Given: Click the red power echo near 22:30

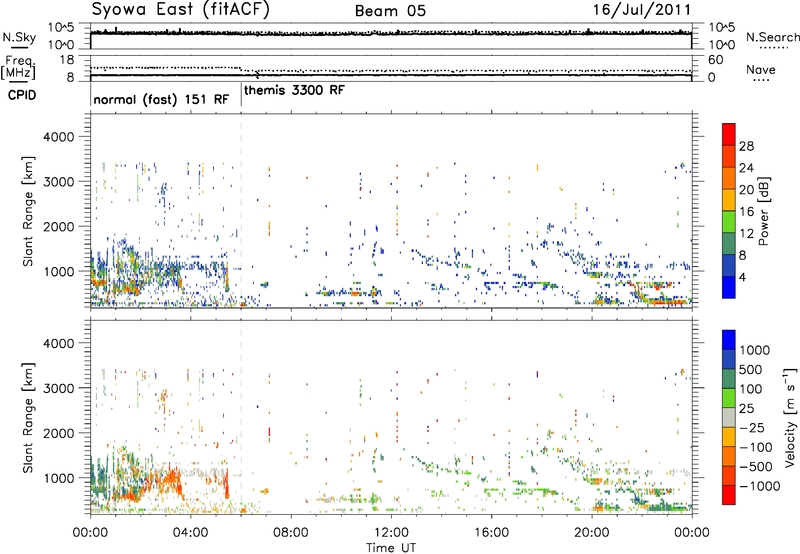Looking at the screenshot, I should 668,302.
